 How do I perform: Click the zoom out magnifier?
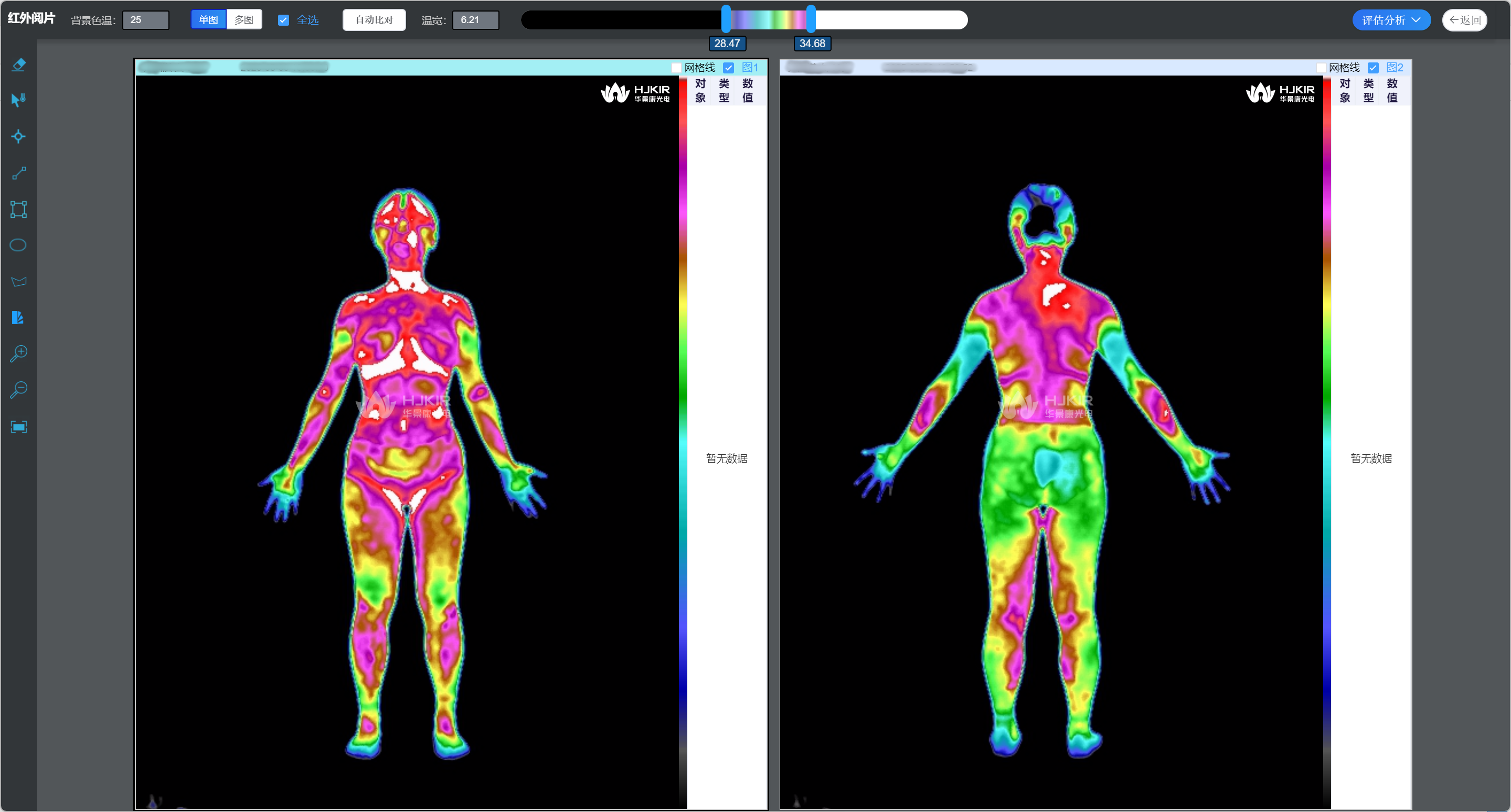point(18,390)
